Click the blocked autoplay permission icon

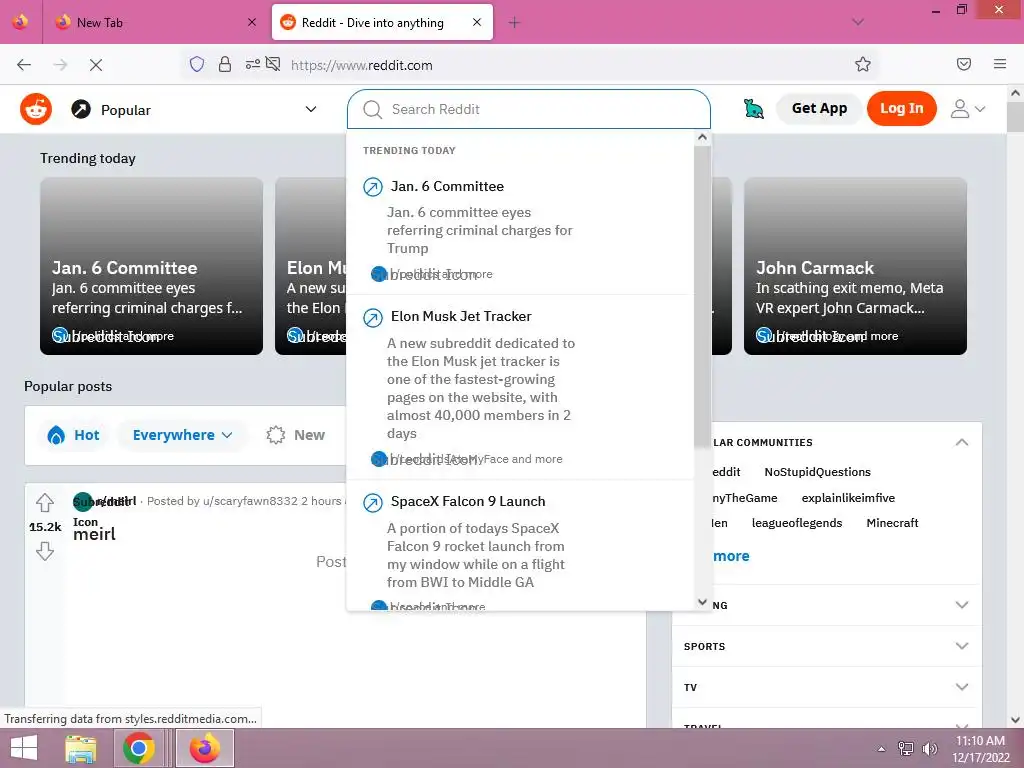[x=274, y=64]
